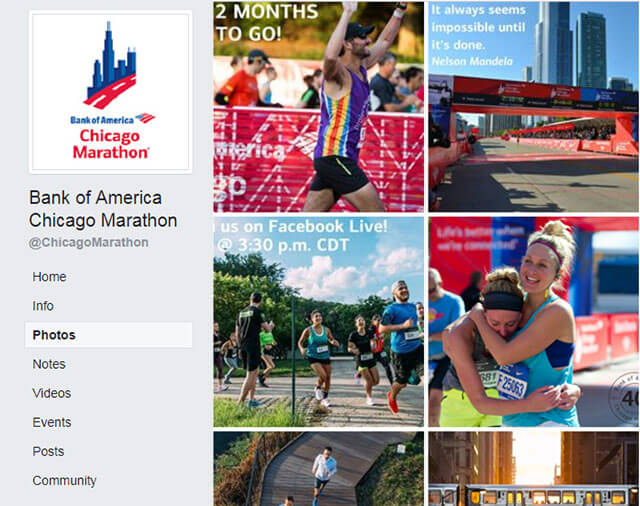The image size is (640, 506).
Task: Click the @ChicagoMarathon username link
Action: 89,242
